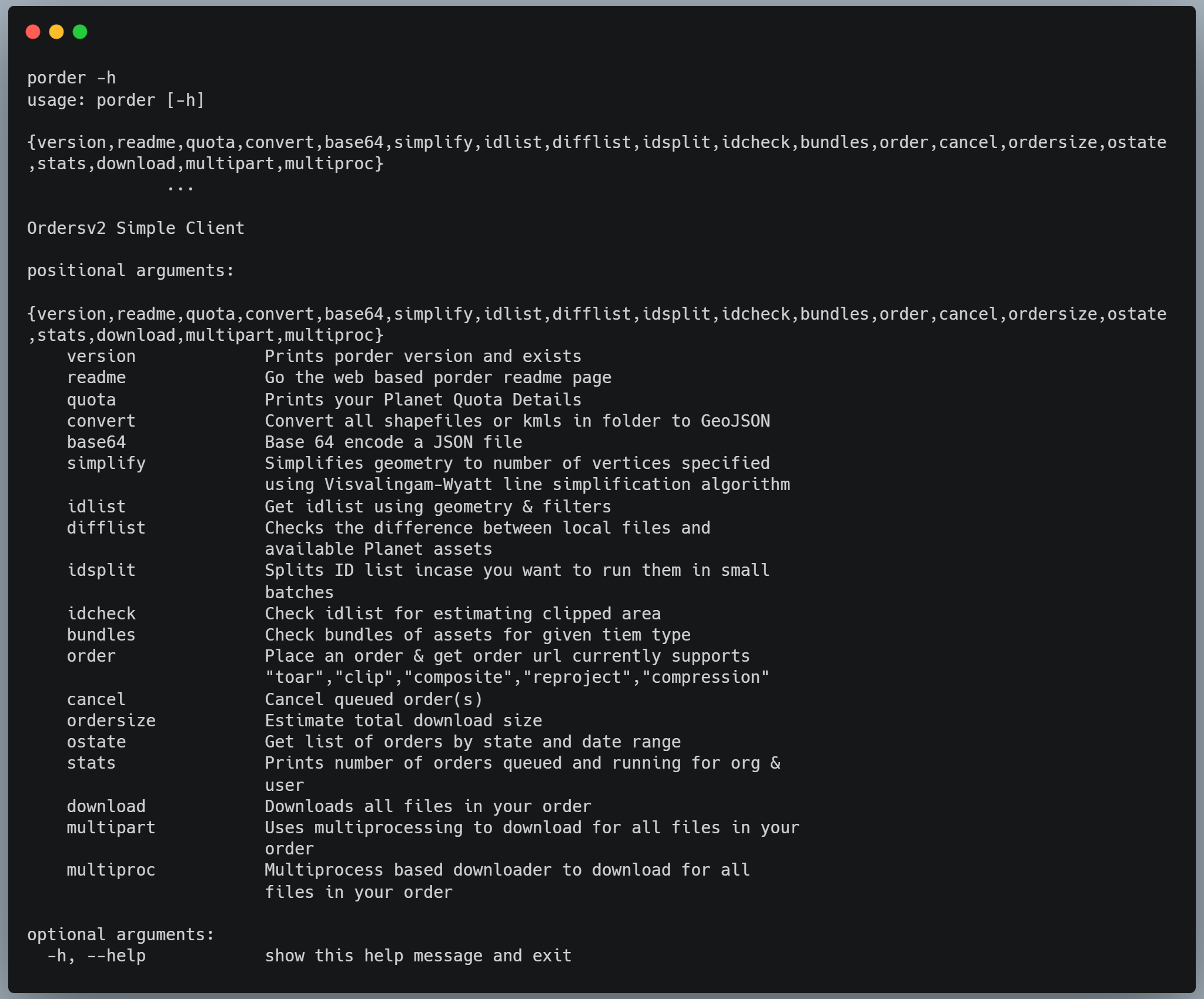Click the 'multipart' subcommand entry

pyautogui.click(x=111, y=828)
